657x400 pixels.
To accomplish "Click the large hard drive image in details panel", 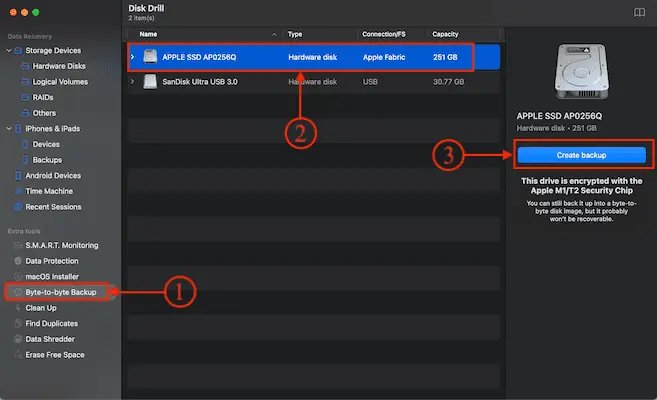I will pos(582,71).
